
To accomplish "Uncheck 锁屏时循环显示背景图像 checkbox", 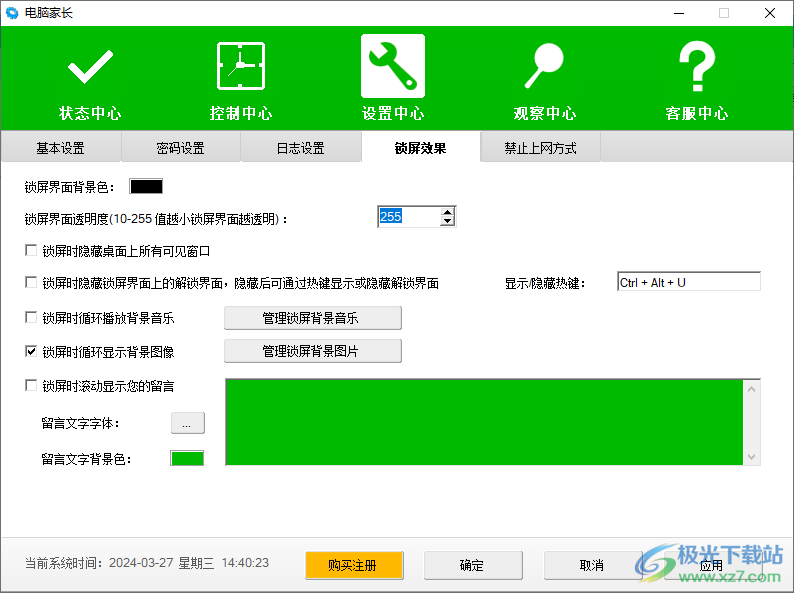I will 31,351.
